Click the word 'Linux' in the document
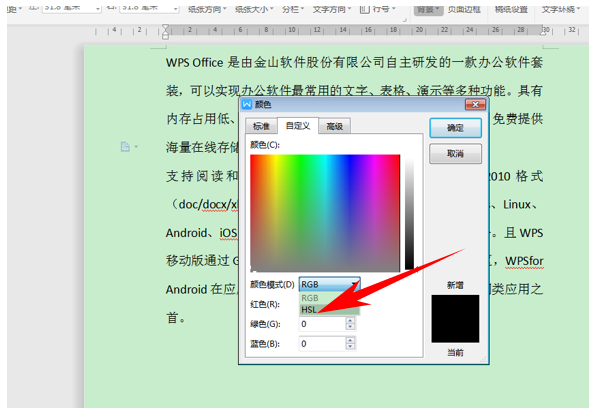 517,204
